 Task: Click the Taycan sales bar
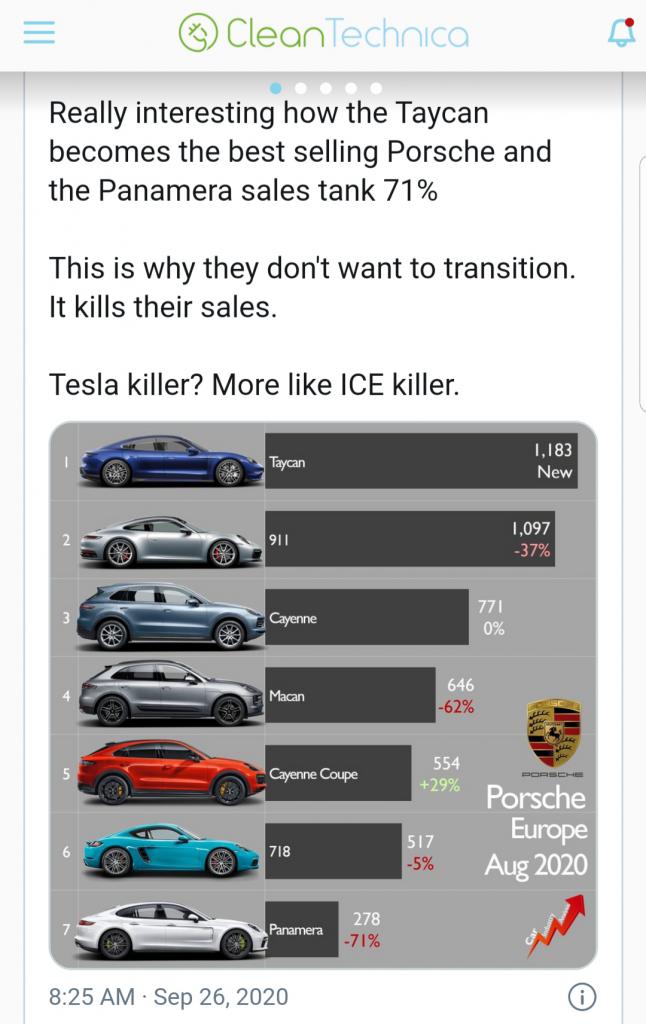tap(421, 461)
